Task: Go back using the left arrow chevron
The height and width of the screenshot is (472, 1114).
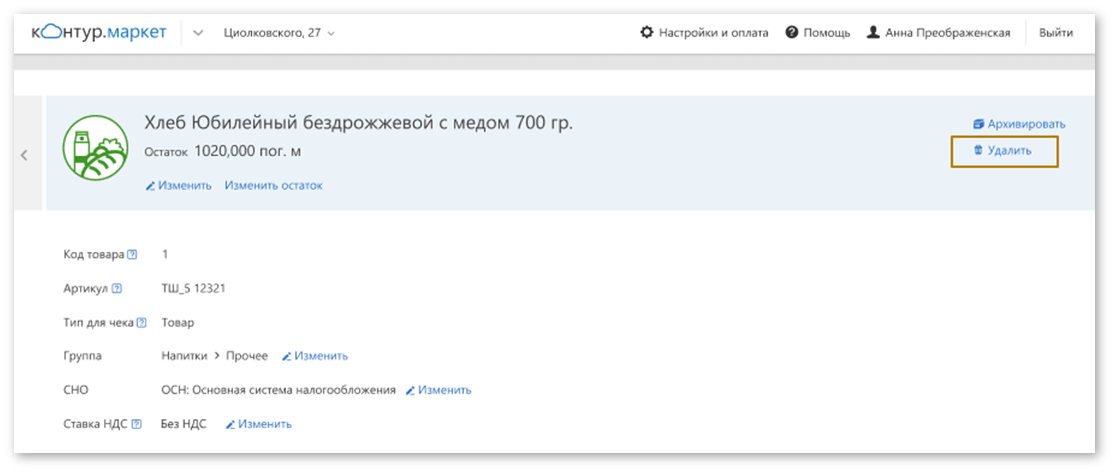Action: coord(25,155)
